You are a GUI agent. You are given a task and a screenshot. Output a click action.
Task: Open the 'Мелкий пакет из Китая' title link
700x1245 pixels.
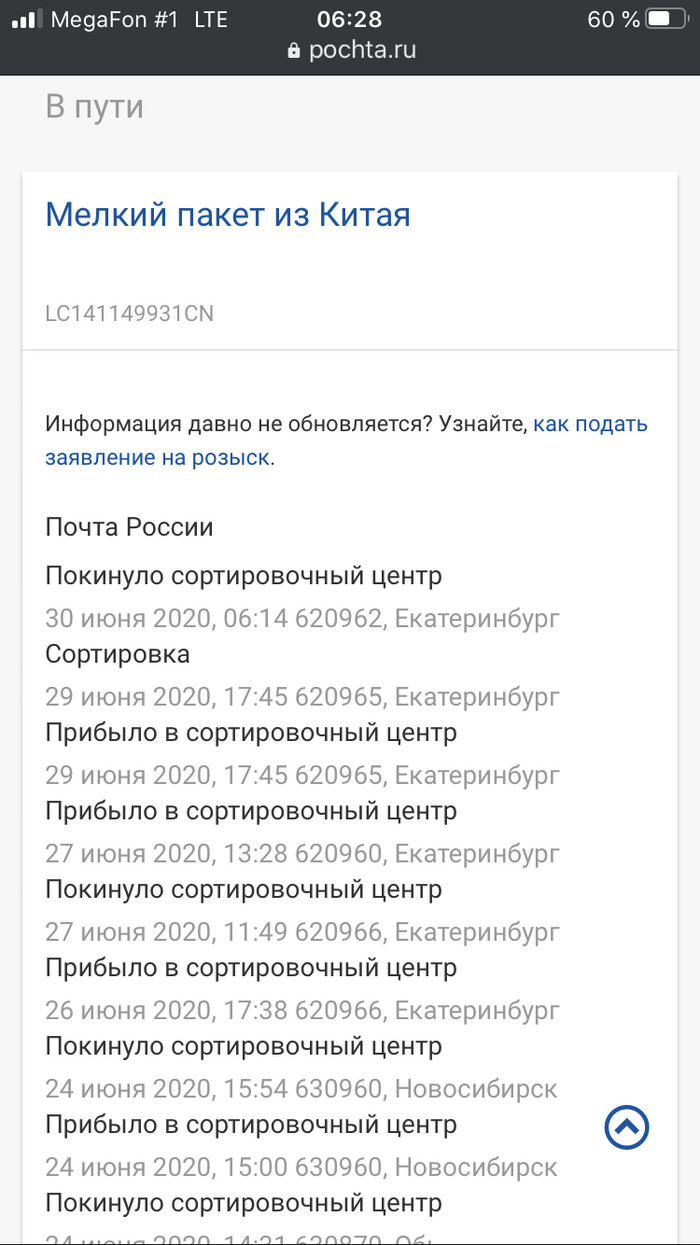[228, 214]
